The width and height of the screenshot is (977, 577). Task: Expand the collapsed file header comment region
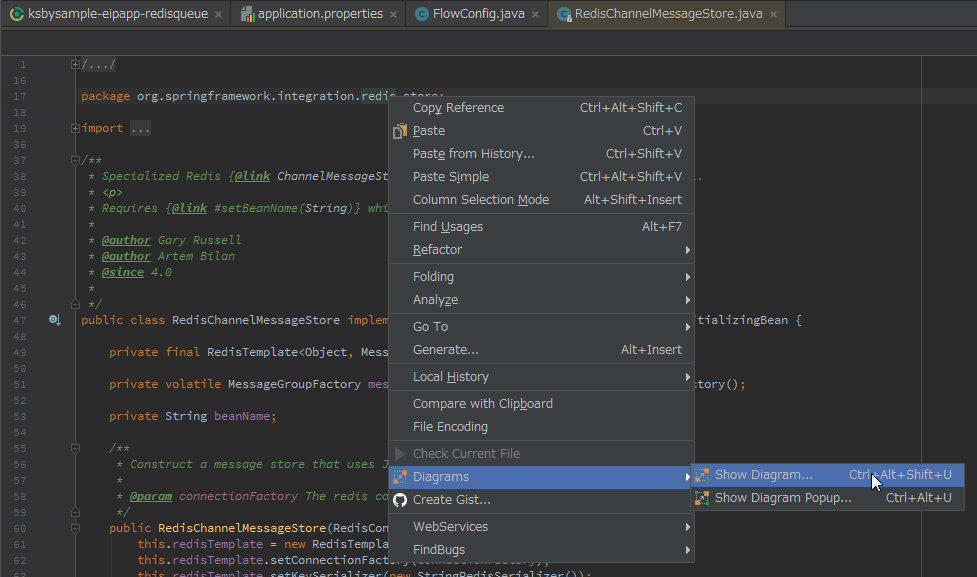click(x=74, y=64)
